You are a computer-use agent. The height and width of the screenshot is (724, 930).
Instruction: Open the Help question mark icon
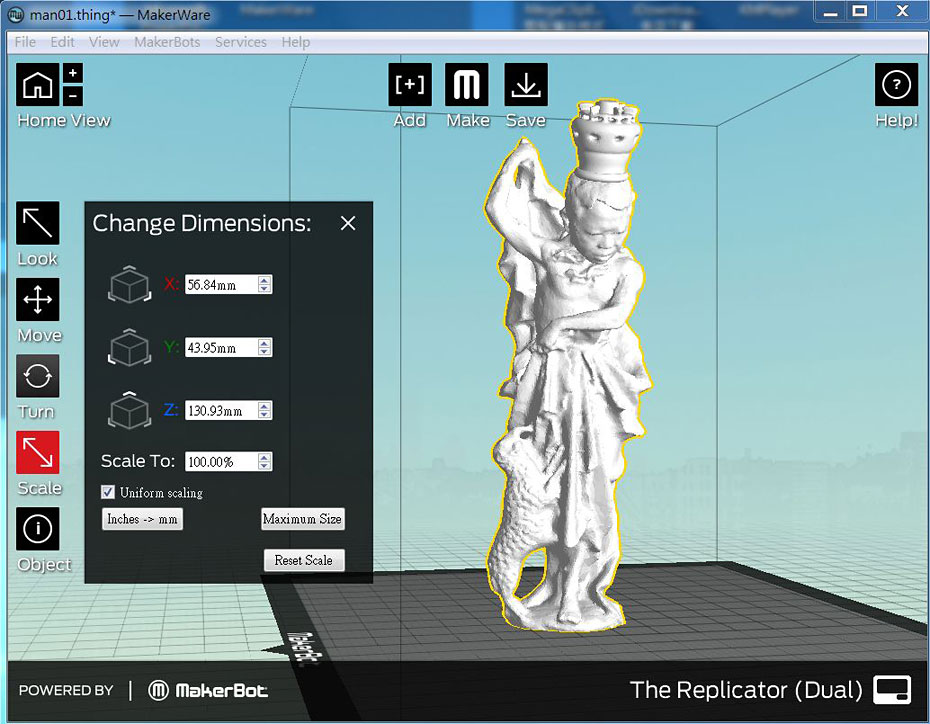click(x=896, y=85)
